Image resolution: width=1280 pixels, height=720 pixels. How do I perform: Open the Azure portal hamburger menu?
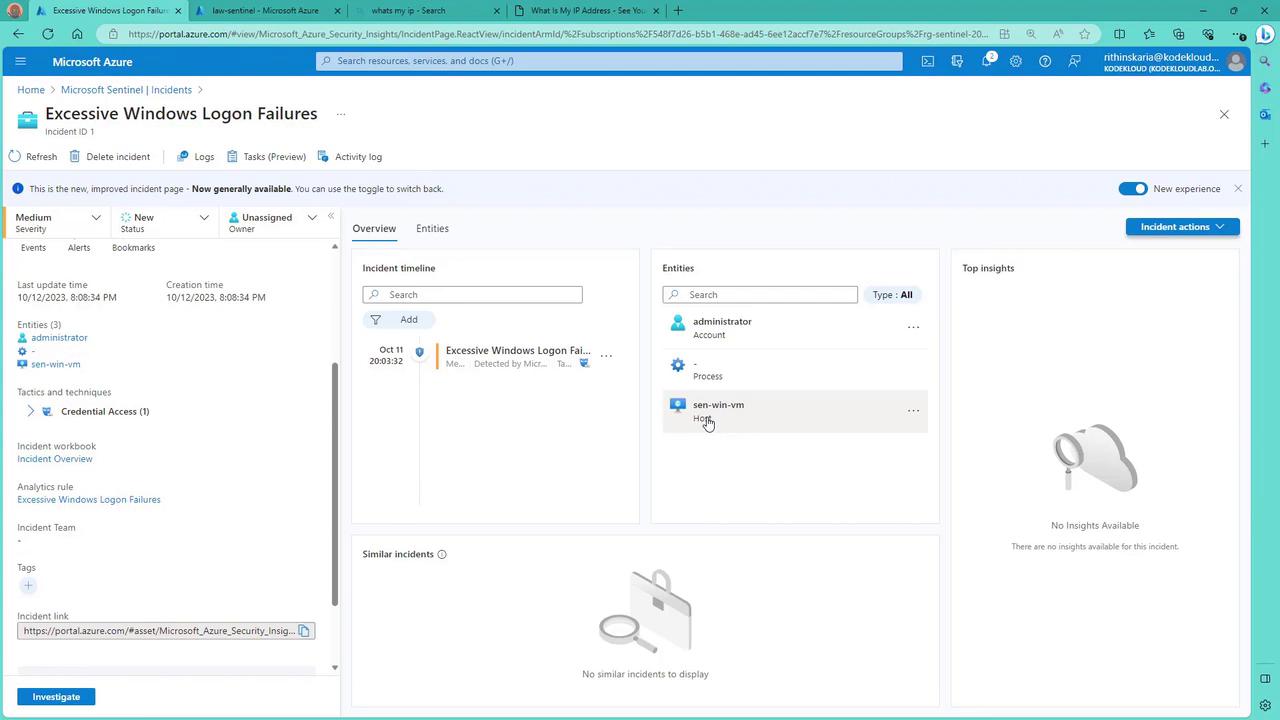coord(20,61)
